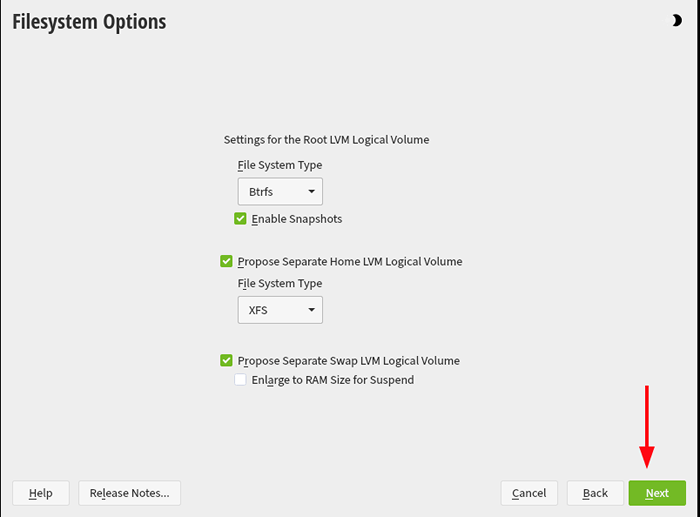700x517 pixels.
Task: Enable Enlarge to RAM Size for Suspend
Action: 240,379
